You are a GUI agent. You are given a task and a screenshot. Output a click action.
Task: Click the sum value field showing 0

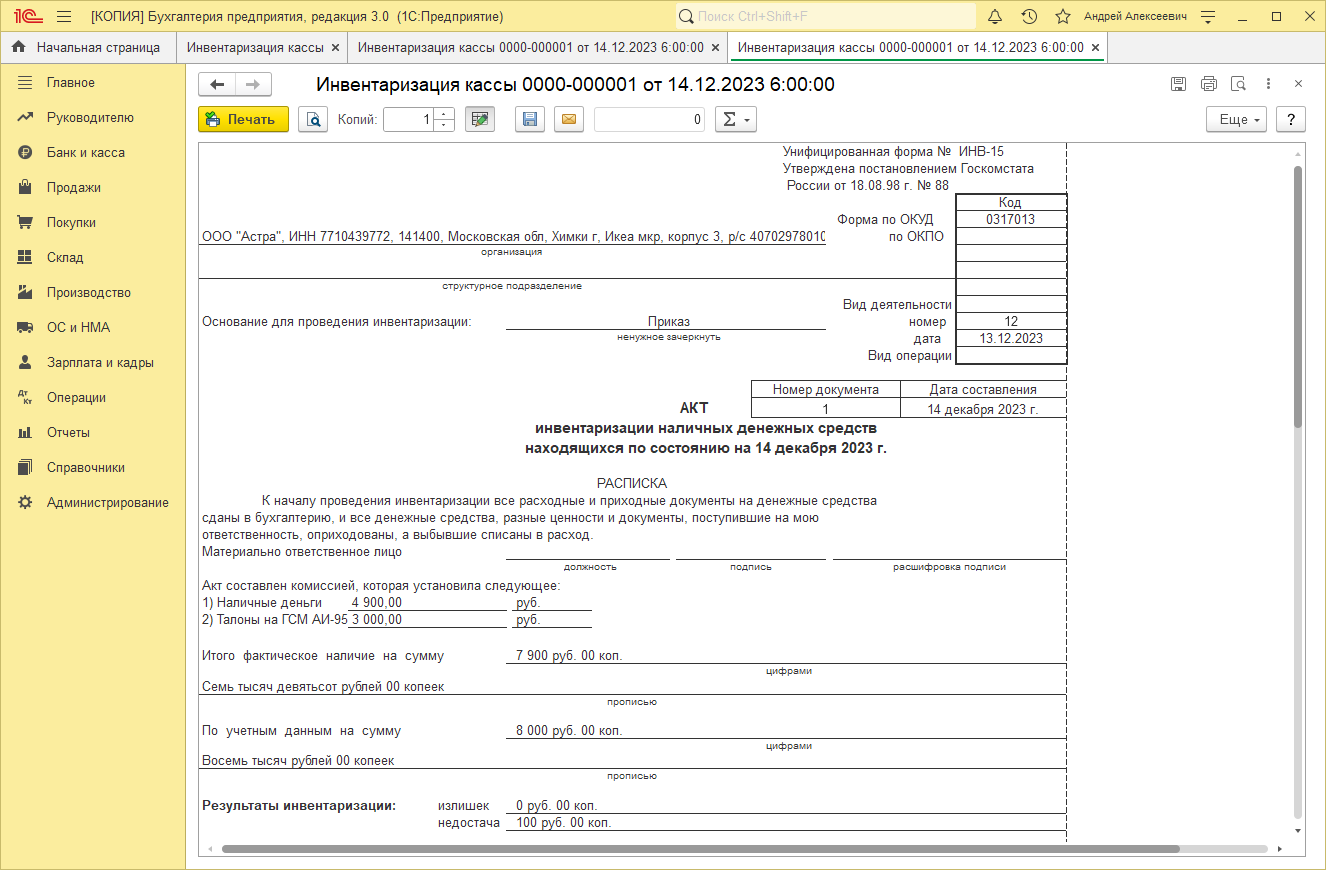tap(649, 120)
